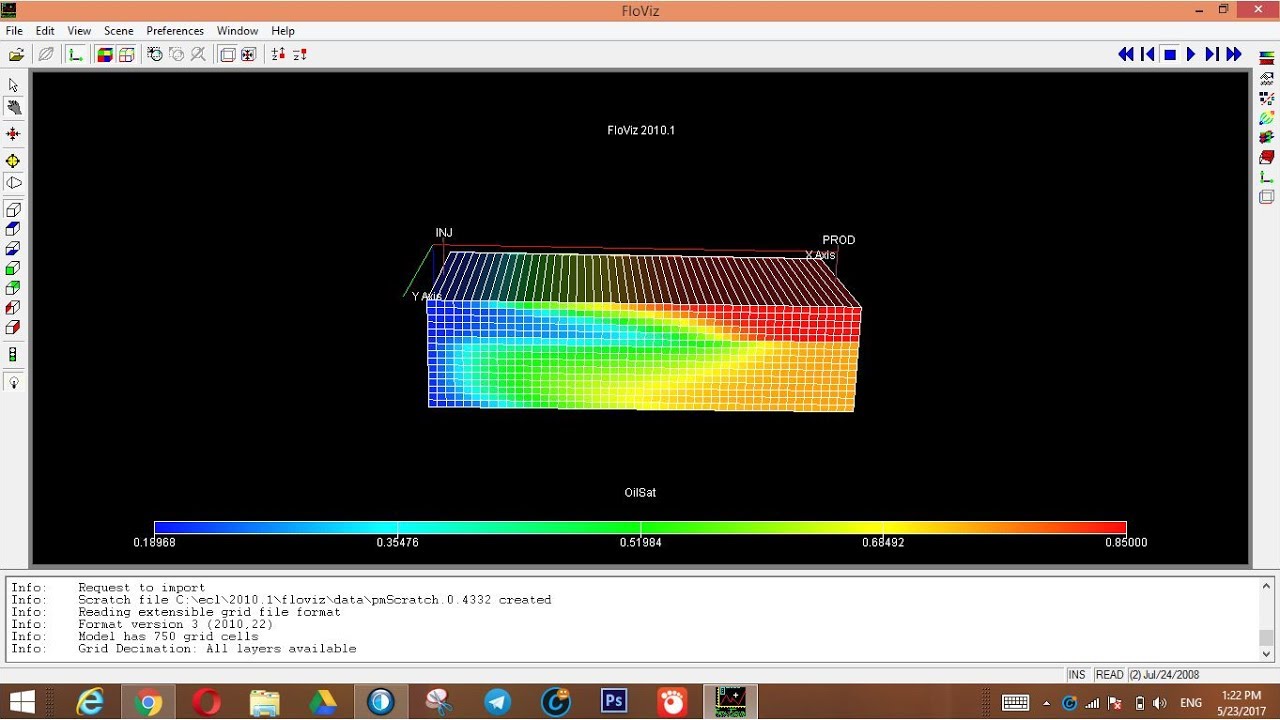This screenshot has width=1280, height=720.
Task: Click the yellow crosshair target icon
Action: pos(13,160)
